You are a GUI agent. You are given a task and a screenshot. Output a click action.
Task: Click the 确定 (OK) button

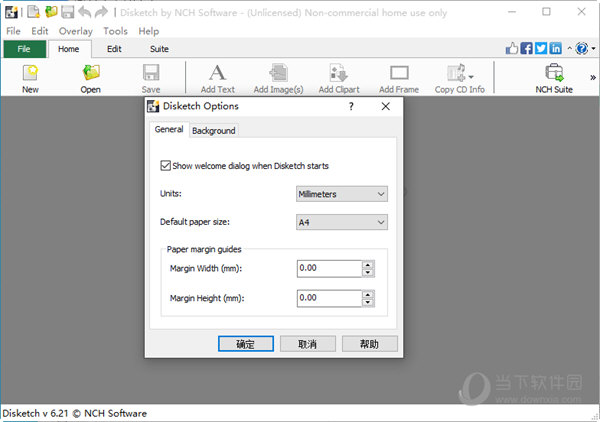coord(246,344)
